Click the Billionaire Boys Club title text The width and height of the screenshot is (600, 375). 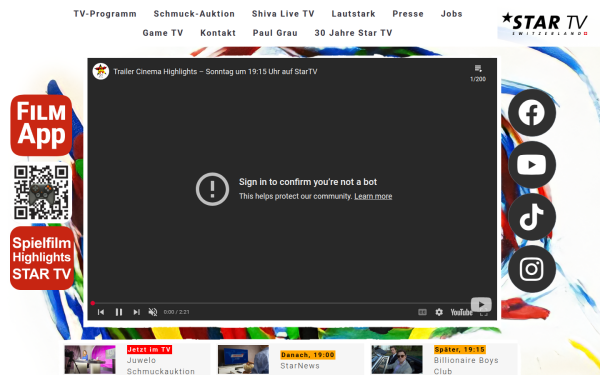coord(466,365)
